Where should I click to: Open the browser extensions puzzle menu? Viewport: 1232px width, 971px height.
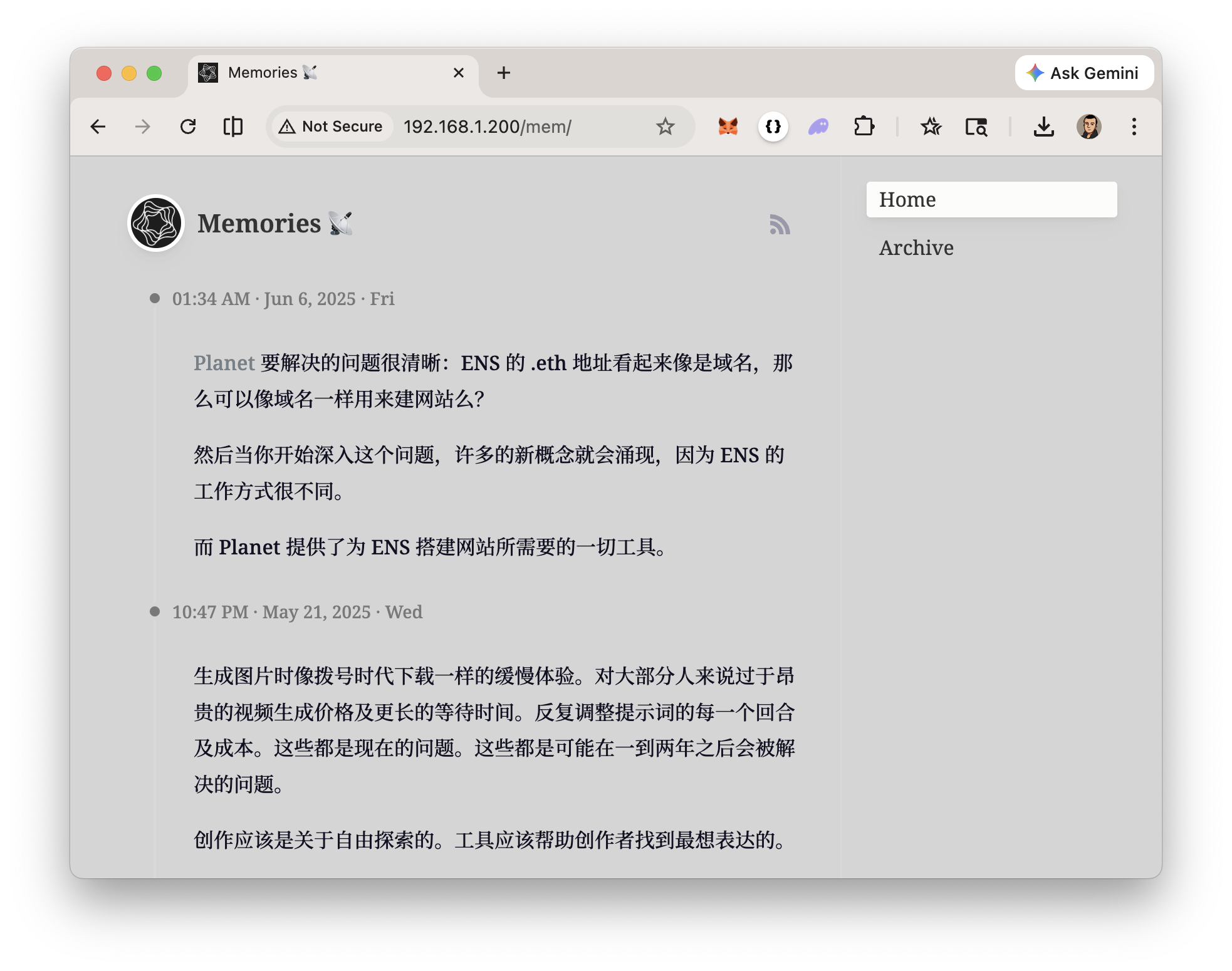tap(864, 127)
